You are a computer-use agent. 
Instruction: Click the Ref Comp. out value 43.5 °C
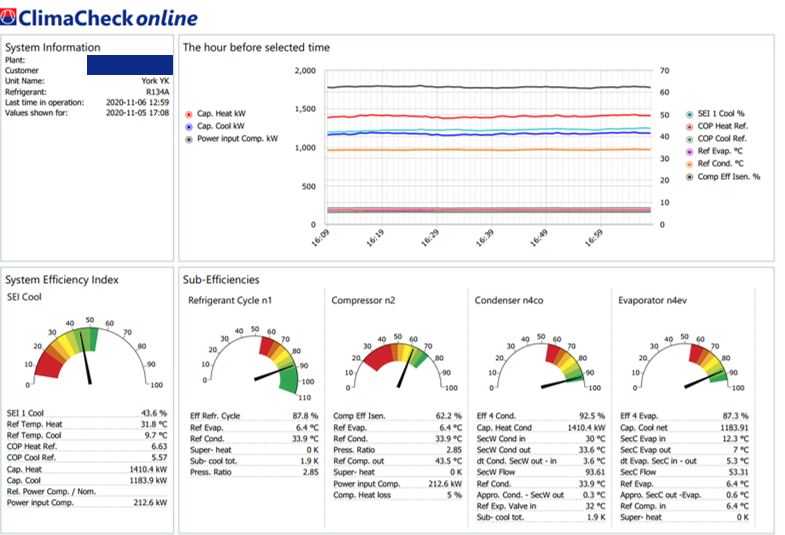449,461
